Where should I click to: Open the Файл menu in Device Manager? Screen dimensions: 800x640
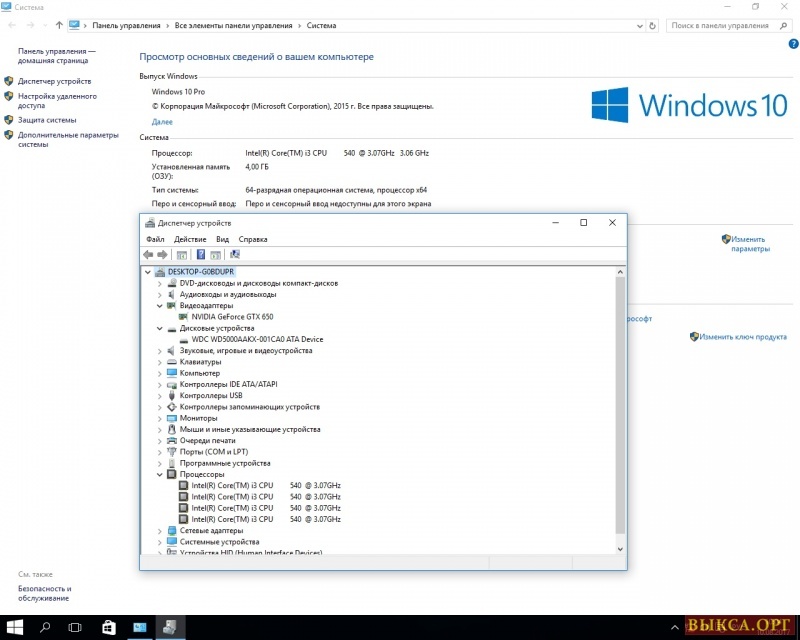[155, 240]
